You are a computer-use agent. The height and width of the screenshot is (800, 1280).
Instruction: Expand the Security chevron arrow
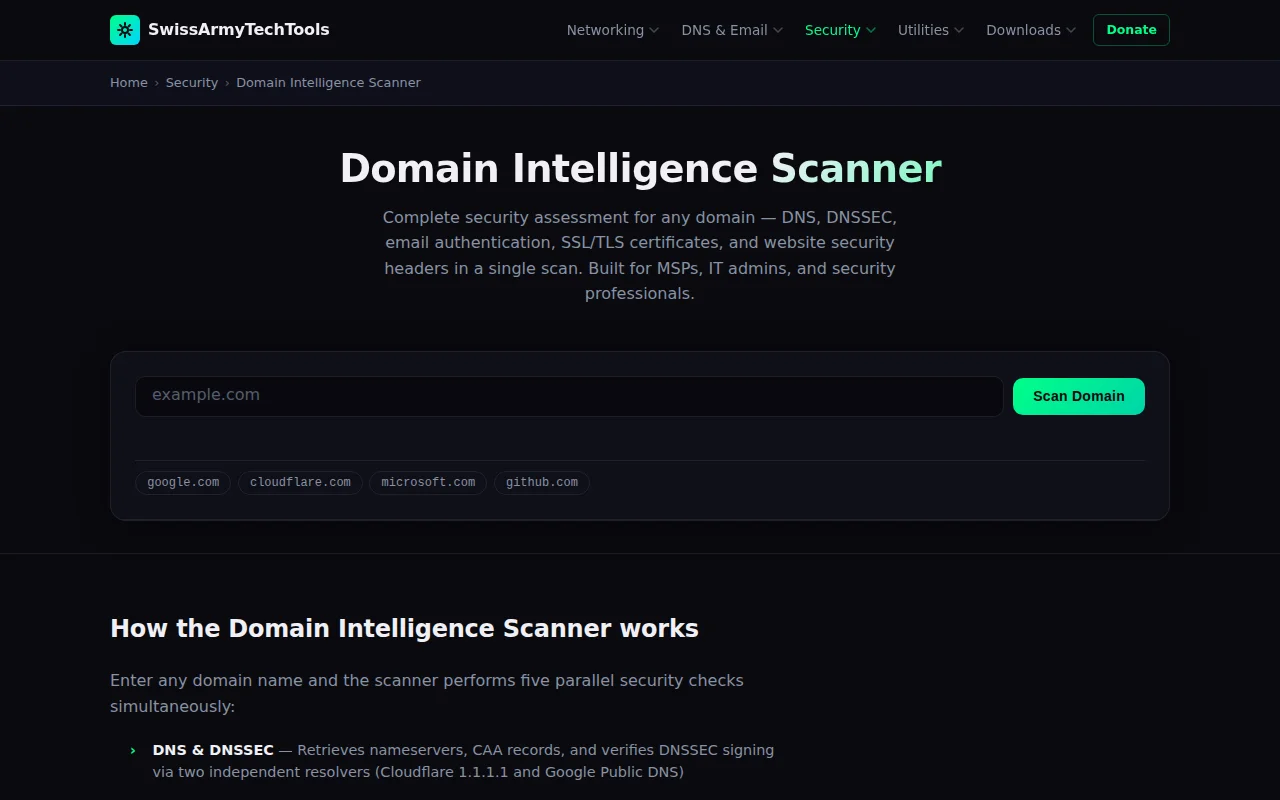[x=871, y=30]
